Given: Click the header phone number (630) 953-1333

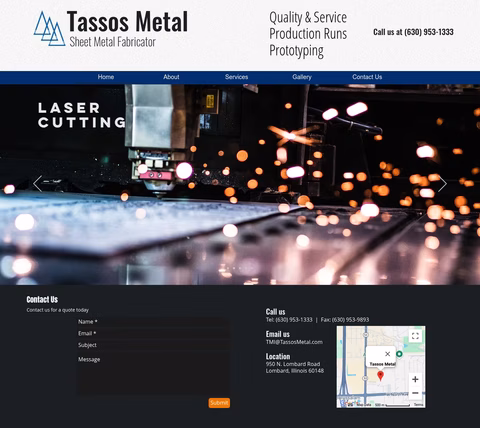Looking at the screenshot, I should 429,32.
